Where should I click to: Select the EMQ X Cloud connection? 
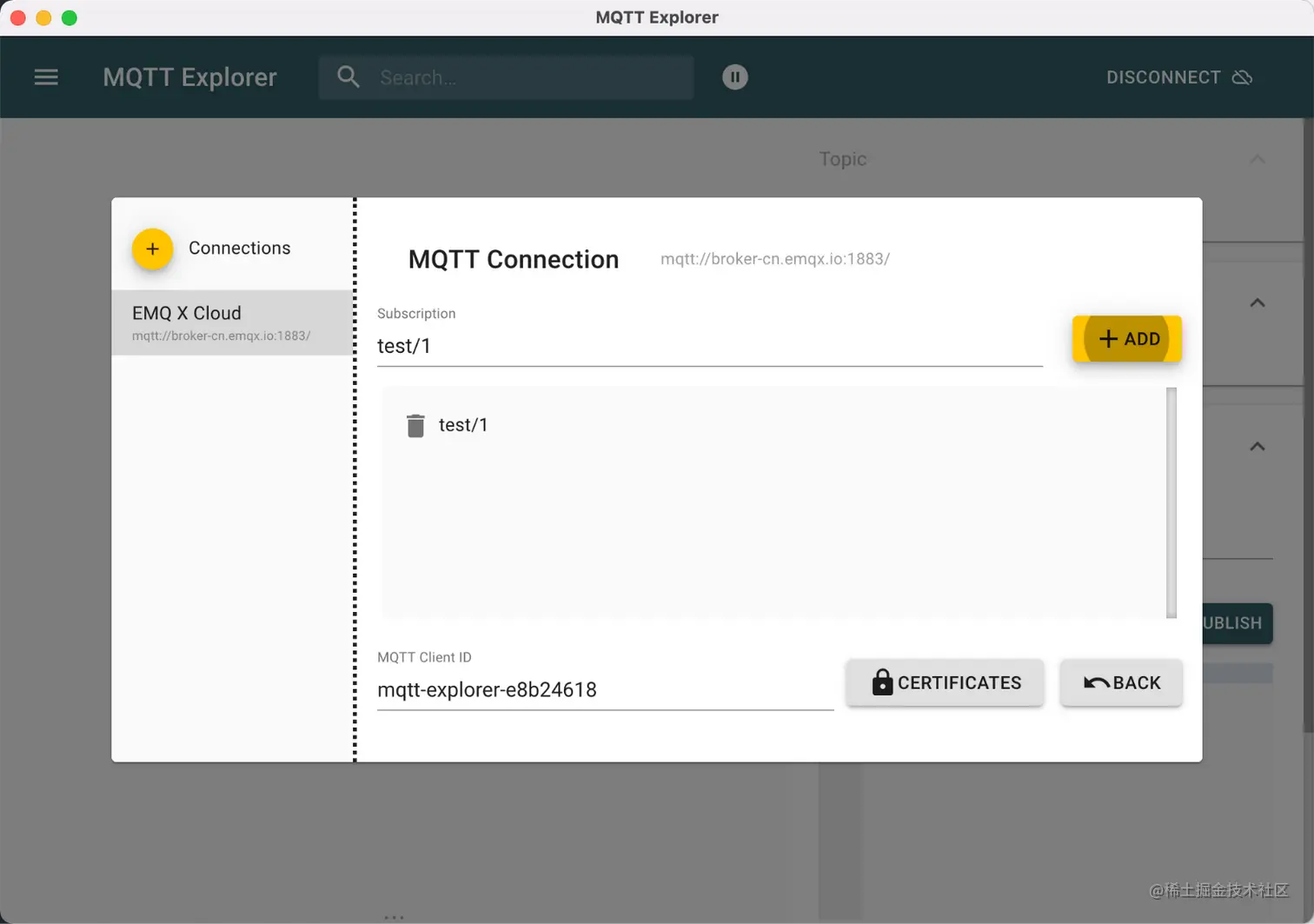tap(232, 322)
